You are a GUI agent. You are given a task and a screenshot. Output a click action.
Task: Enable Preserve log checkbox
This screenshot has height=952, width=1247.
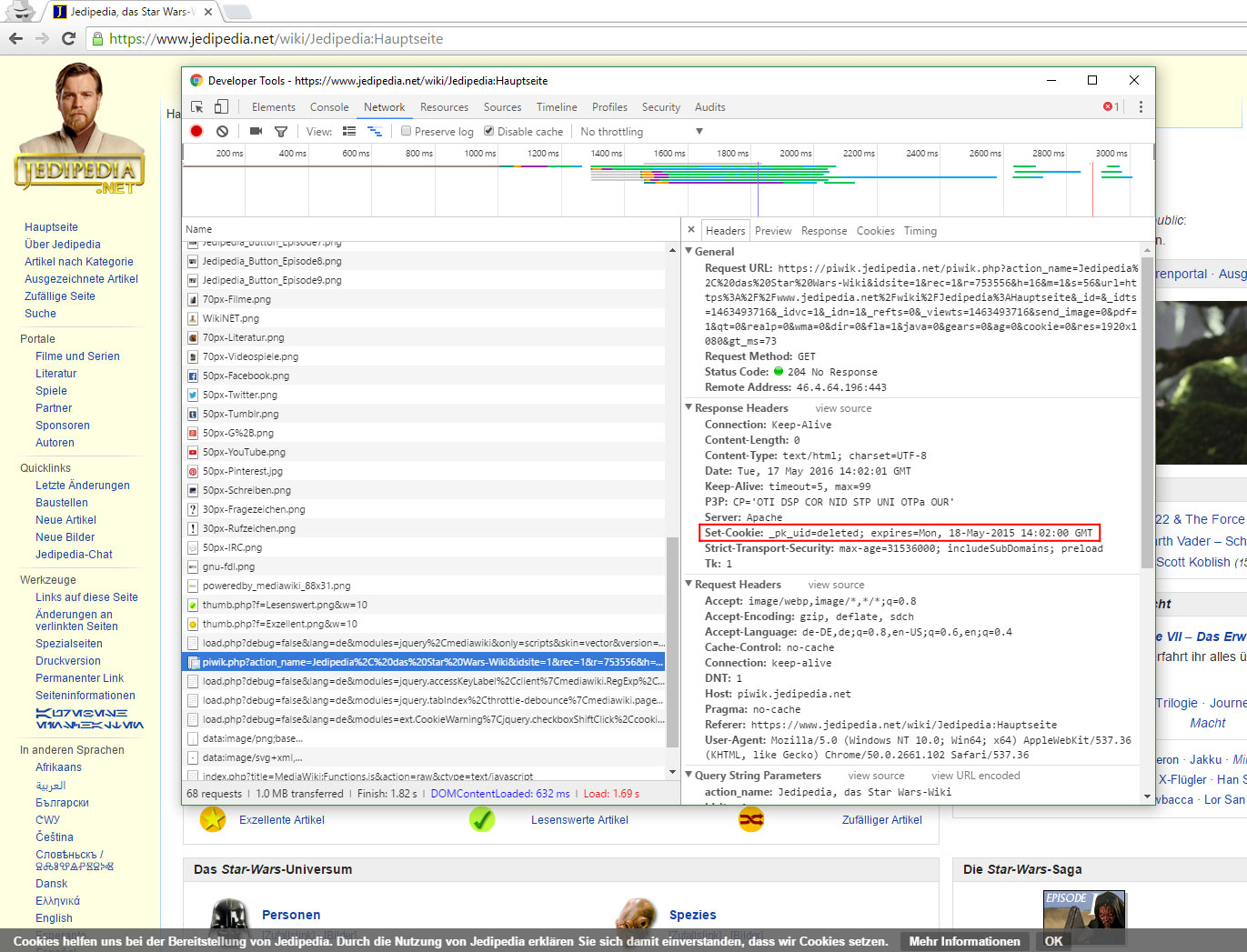click(407, 131)
